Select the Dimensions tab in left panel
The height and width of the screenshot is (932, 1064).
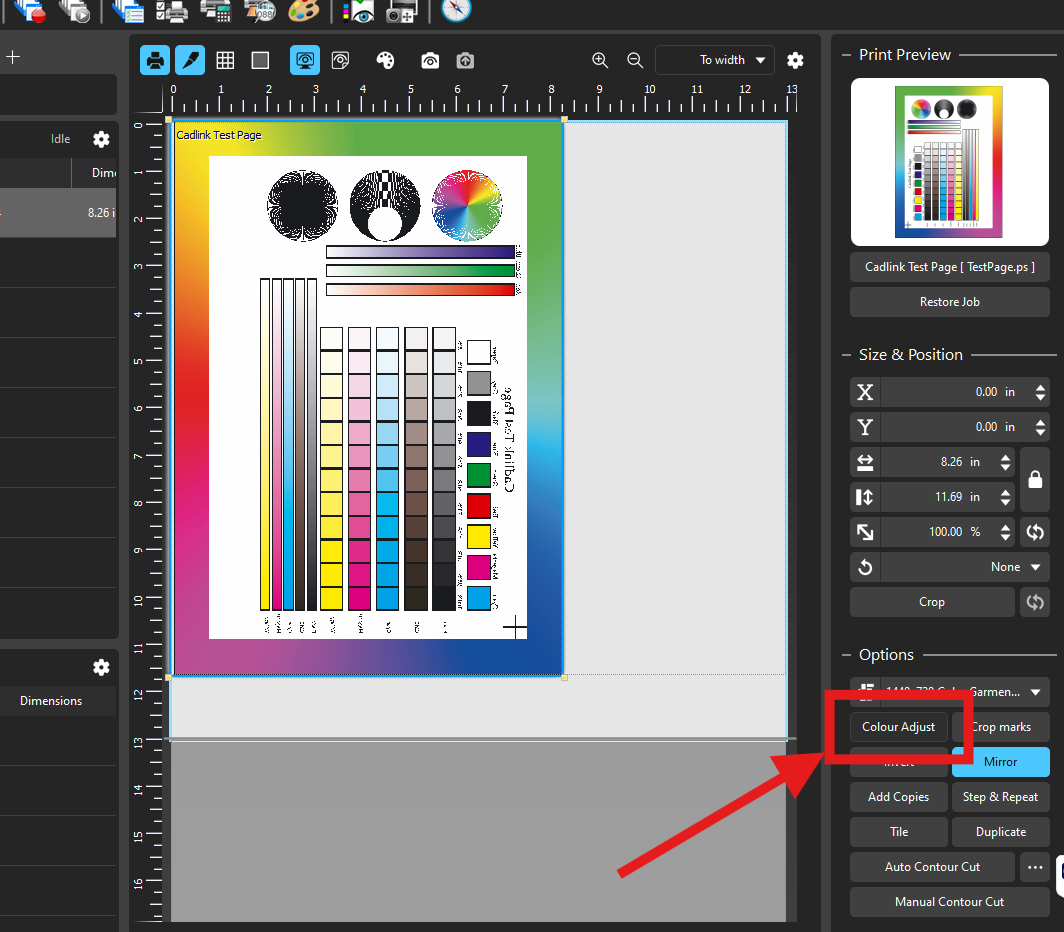tap(51, 701)
